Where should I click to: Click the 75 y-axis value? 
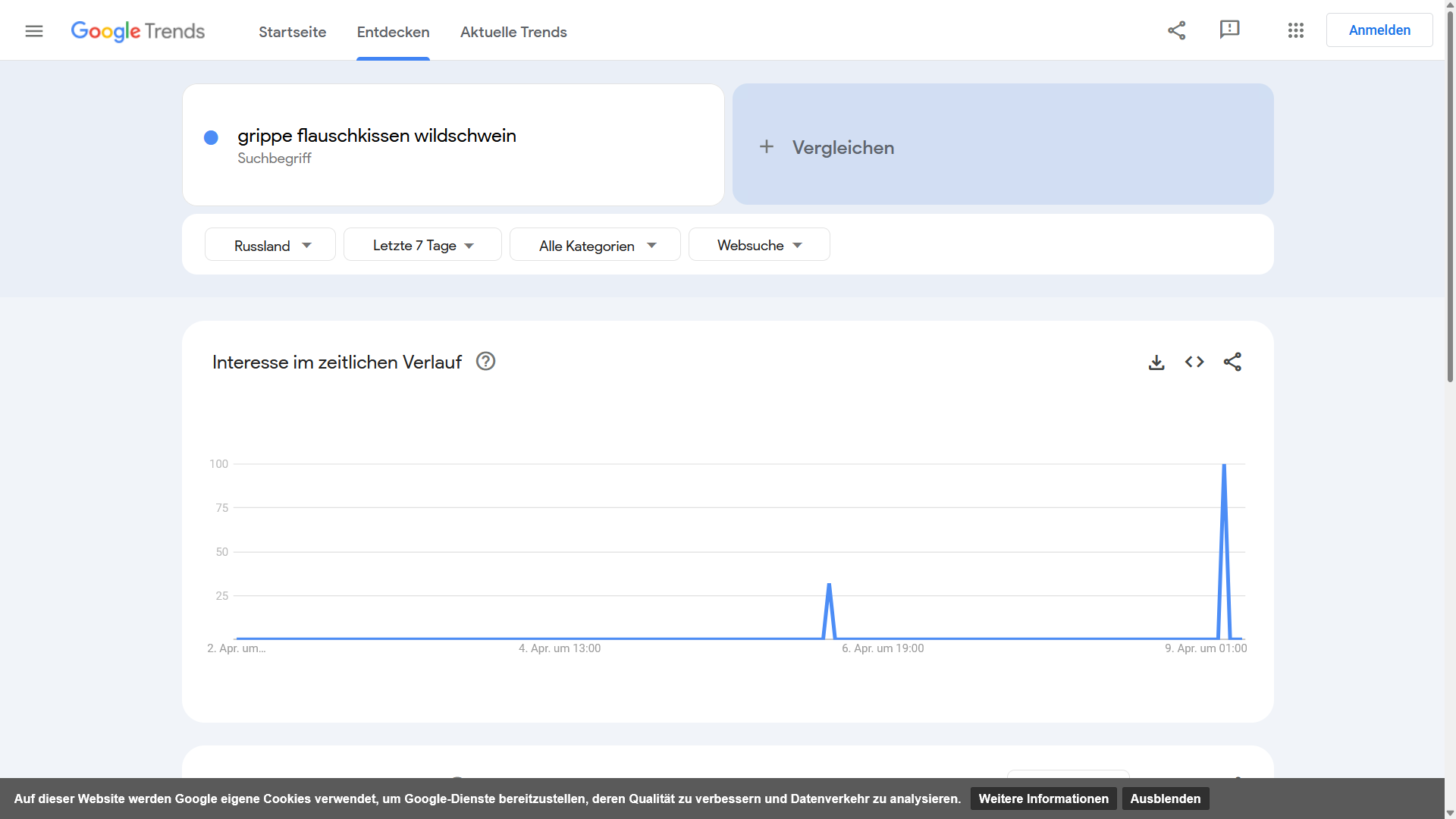221,508
